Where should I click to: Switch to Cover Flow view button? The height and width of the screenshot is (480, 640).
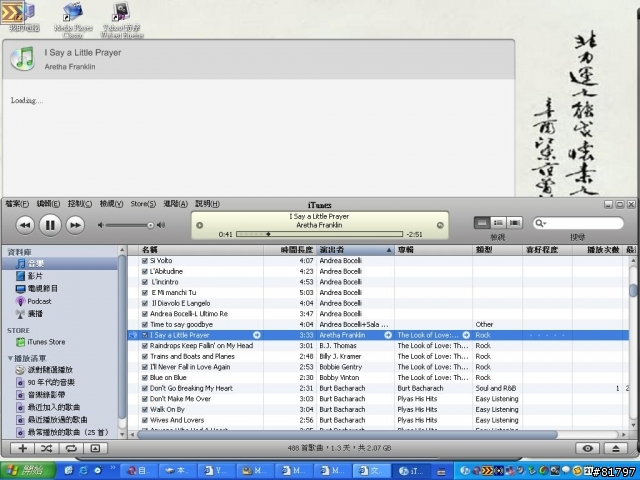coord(514,223)
